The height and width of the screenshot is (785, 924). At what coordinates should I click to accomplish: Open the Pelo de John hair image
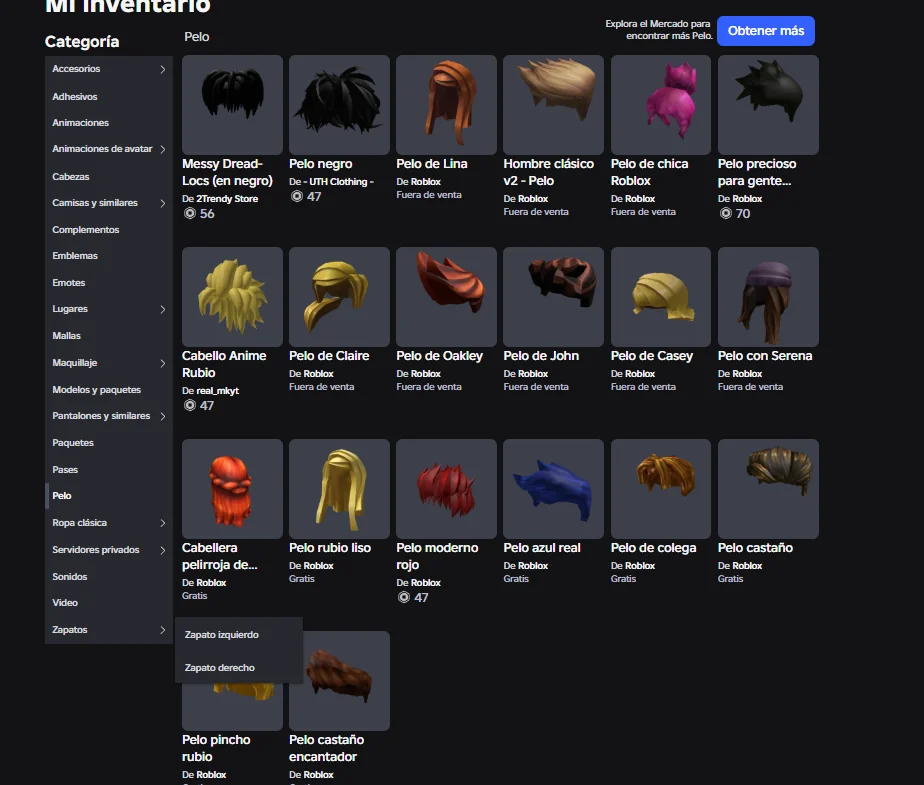[553, 297]
